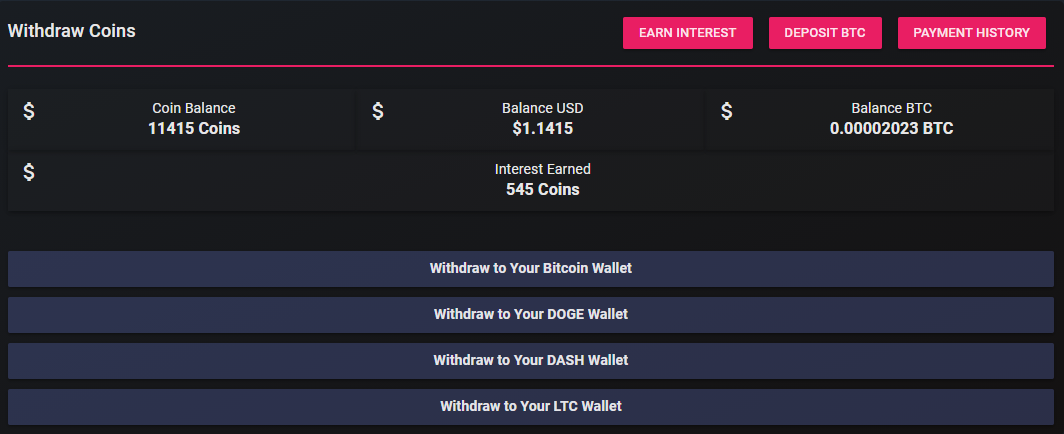The image size is (1064, 434).
Task: Click the 545 Coins interest value
Action: [543, 189]
